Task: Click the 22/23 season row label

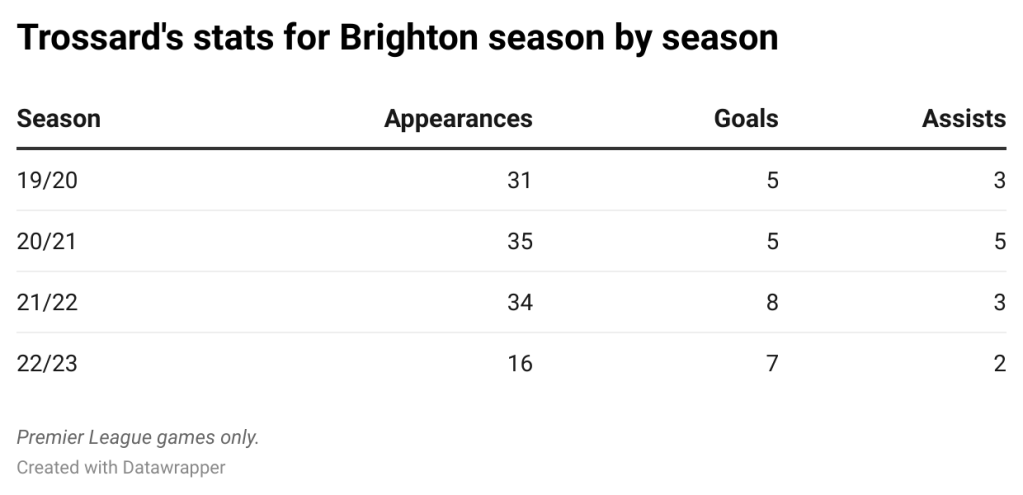Action: [x=47, y=363]
